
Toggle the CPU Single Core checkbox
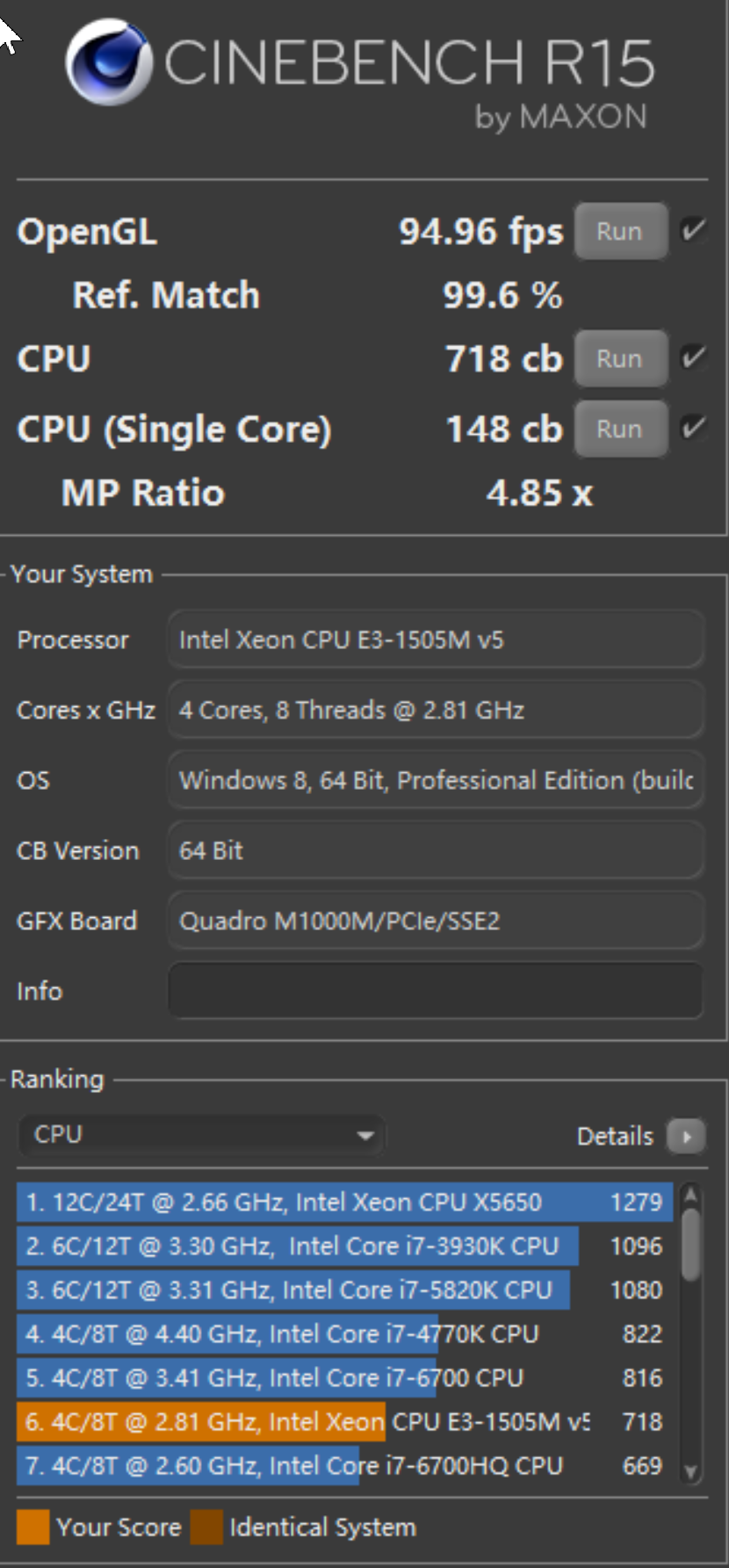pyautogui.click(x=693, y=428)
